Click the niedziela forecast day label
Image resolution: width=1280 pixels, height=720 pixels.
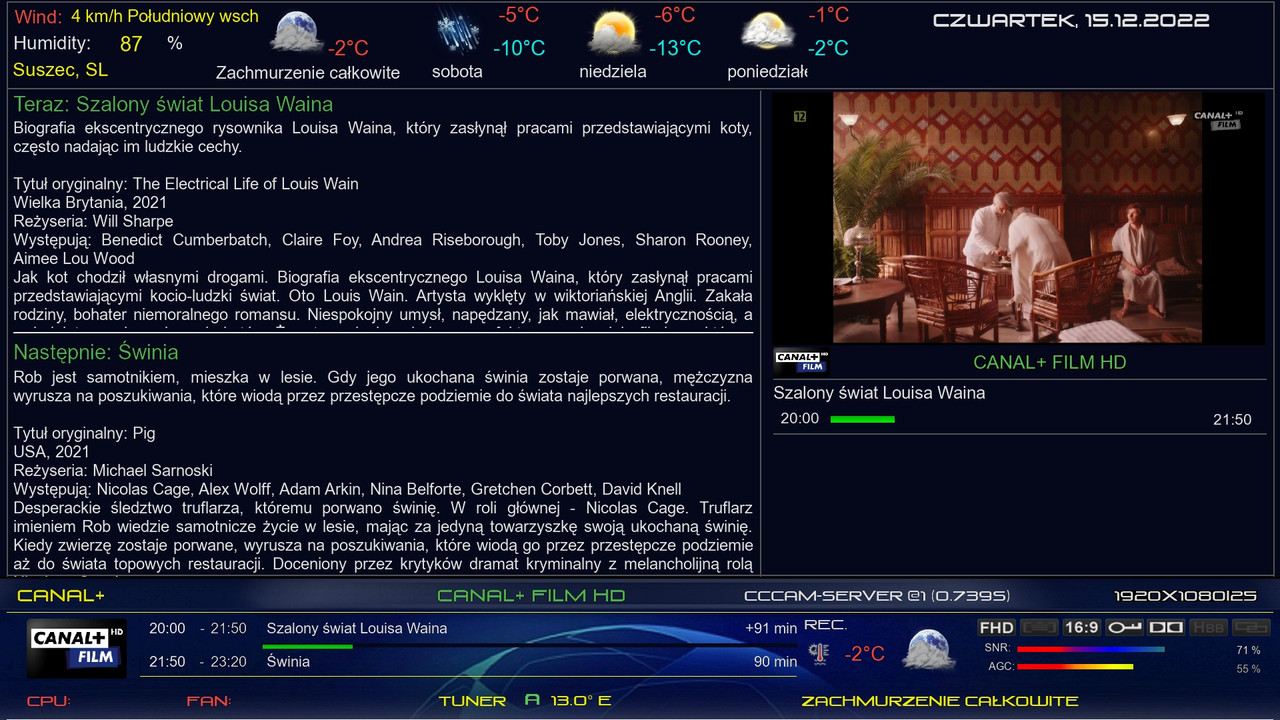pyautogui.click(x=613, y=72)
